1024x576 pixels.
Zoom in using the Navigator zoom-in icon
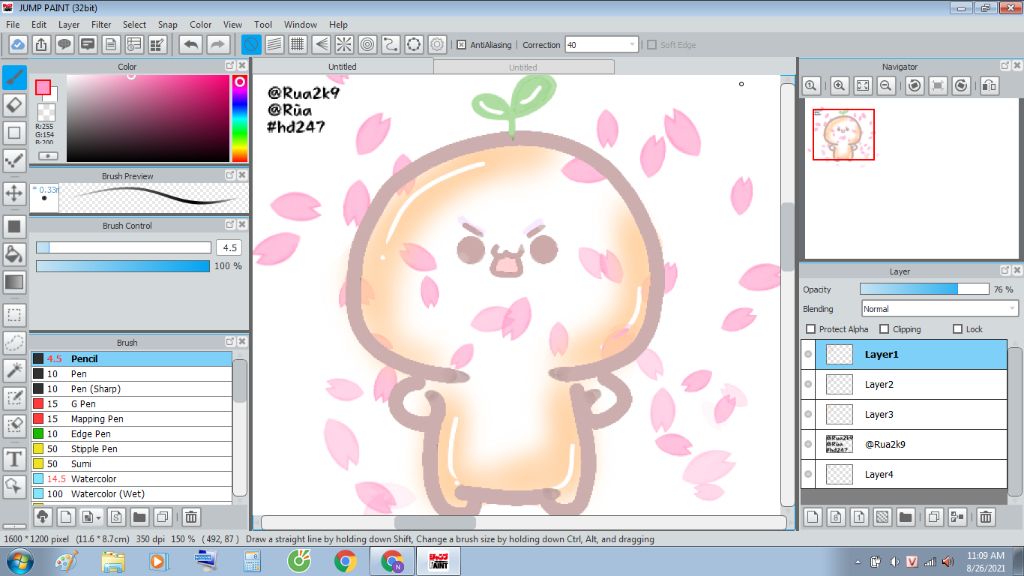click(839, 86)
